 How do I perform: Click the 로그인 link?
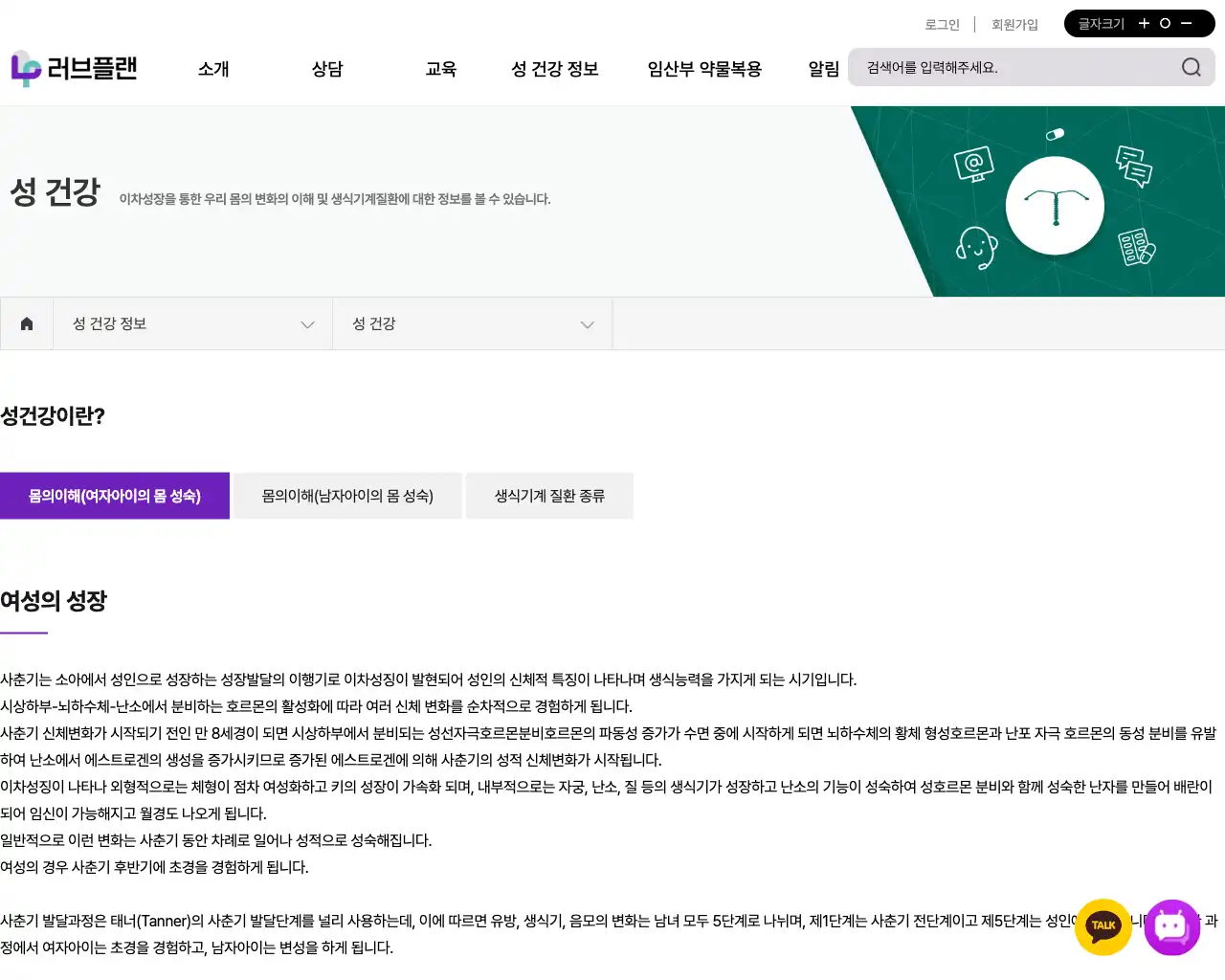942,24
